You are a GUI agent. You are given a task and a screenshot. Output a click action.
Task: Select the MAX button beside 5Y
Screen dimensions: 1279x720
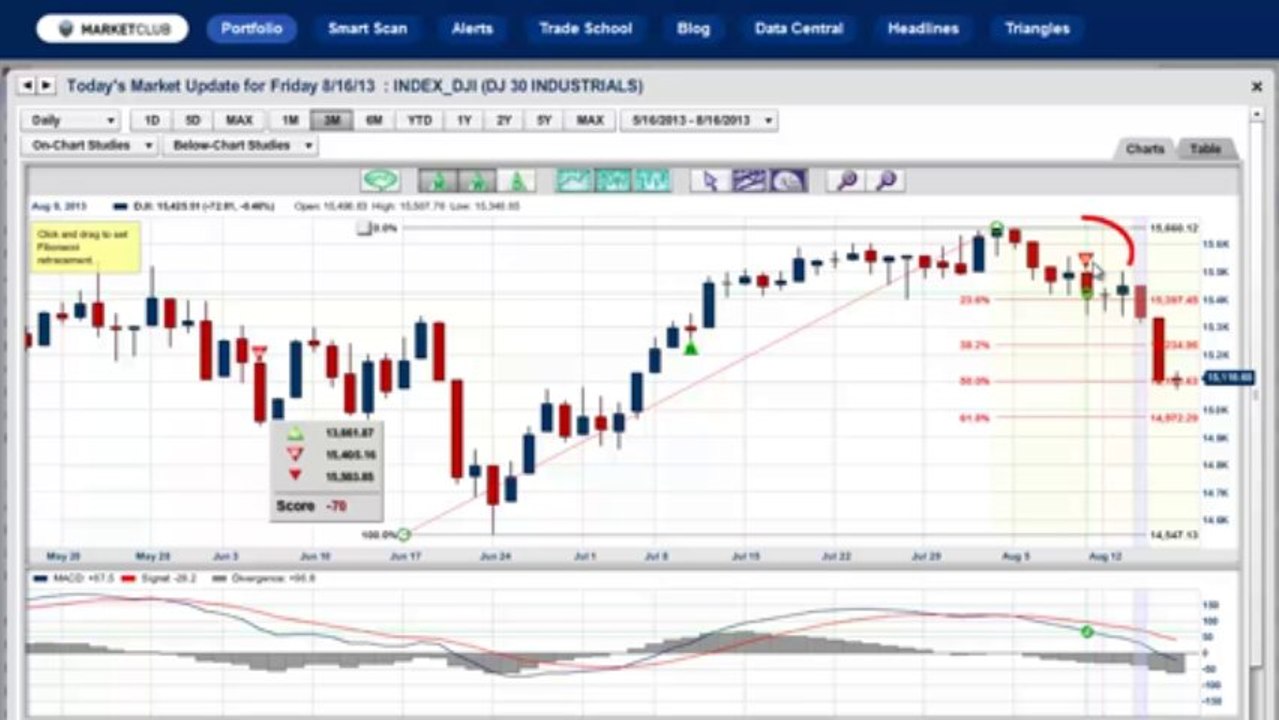[x=590, y=120]
